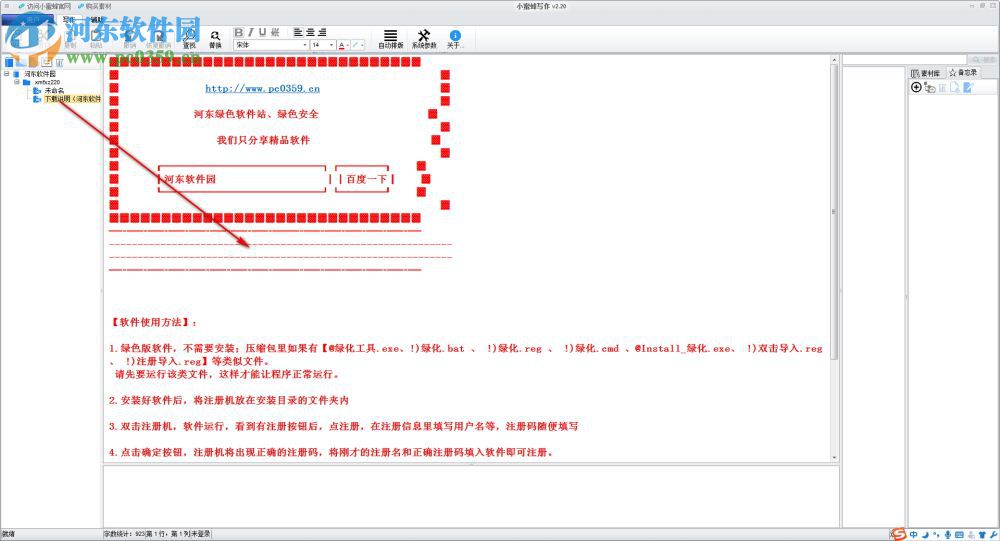Center align the text
Image resolution: width=1000 pixels, height=541 pixels.
click(x=310, y=32)
